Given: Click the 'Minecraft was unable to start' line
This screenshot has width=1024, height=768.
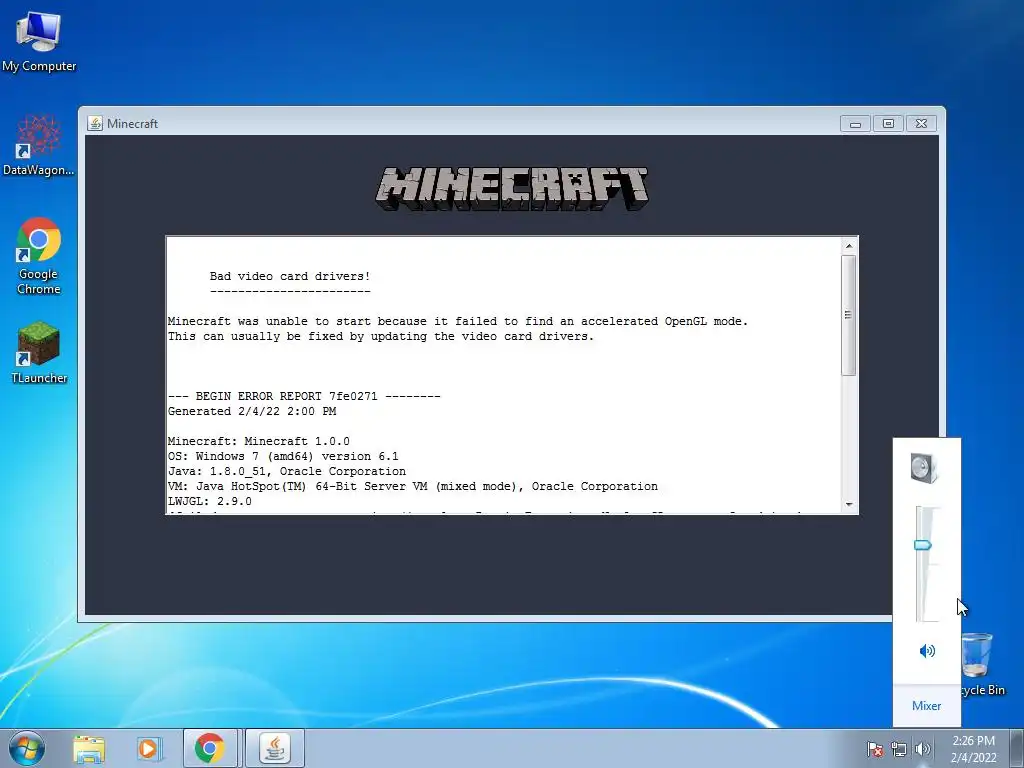Looking at the screenshot, I should [x=458, y=321].
